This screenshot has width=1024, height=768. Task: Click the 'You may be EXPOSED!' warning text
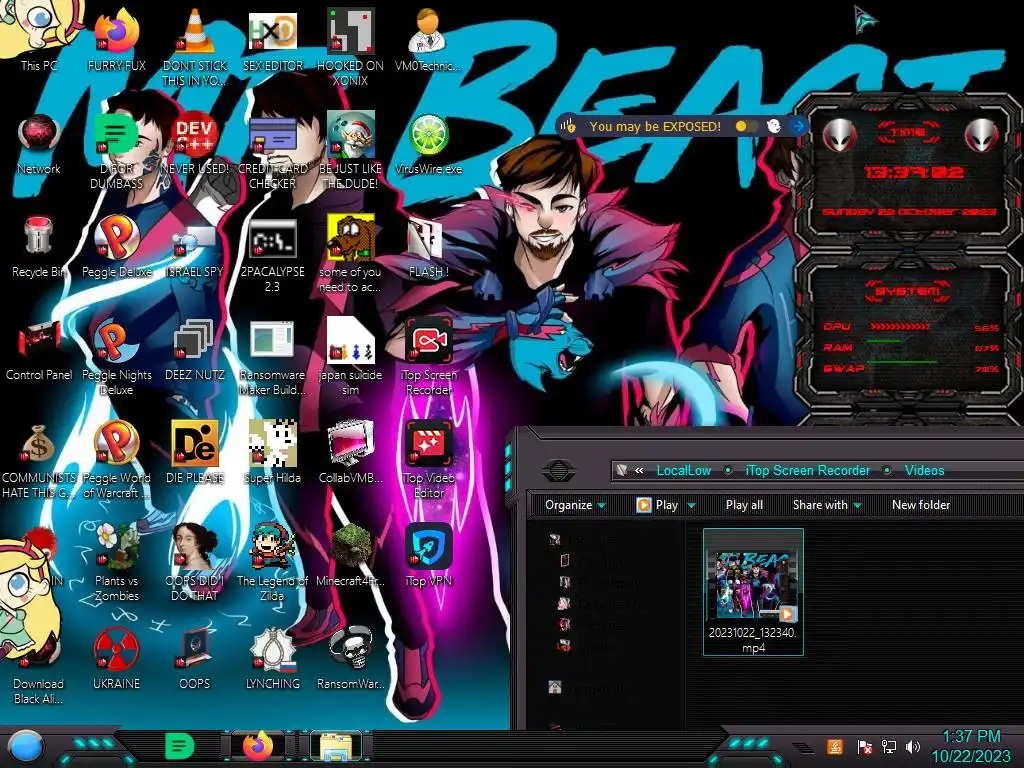(655, 126)
